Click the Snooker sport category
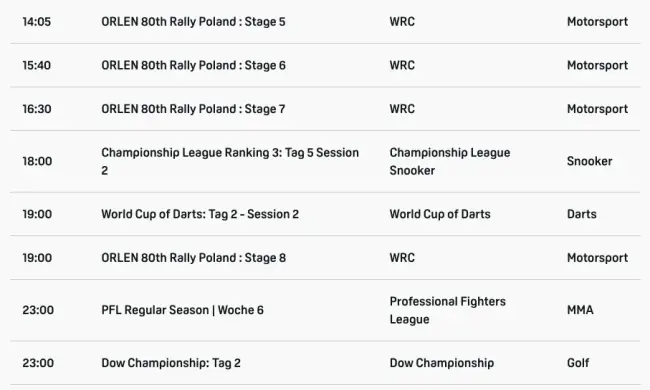Viewport: 650px width, 390px height. [589, 161]
